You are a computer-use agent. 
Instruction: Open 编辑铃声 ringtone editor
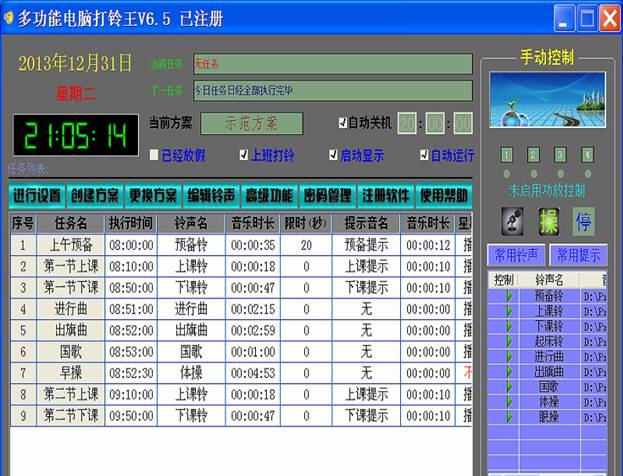tap(211, 196)
